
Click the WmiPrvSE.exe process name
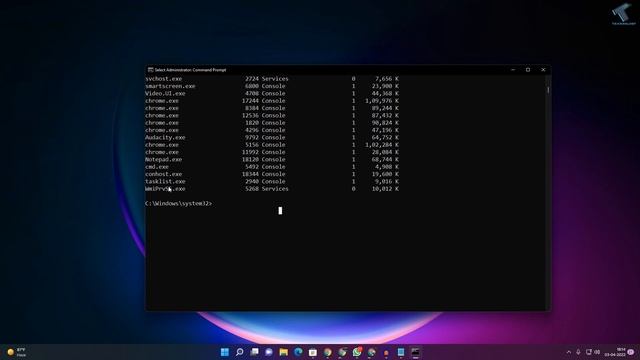pyautogui.click(x=165, y=189)
